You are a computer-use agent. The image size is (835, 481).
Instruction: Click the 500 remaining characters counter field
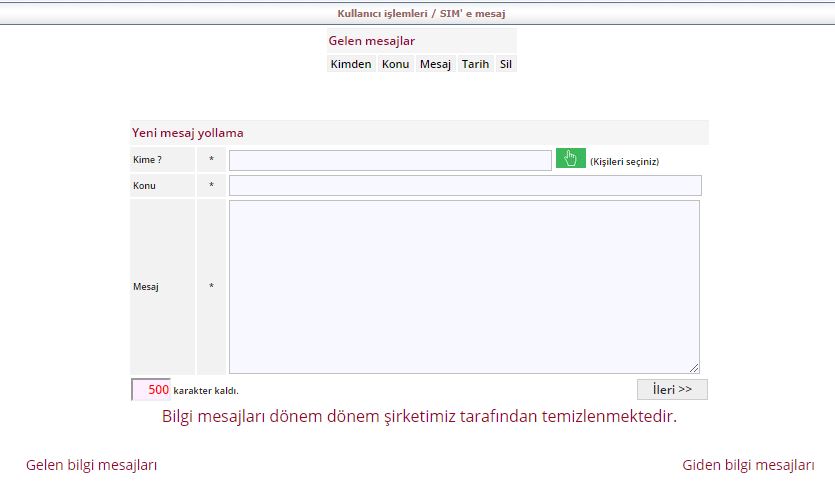pyautogui.click(x=151, y=390)
